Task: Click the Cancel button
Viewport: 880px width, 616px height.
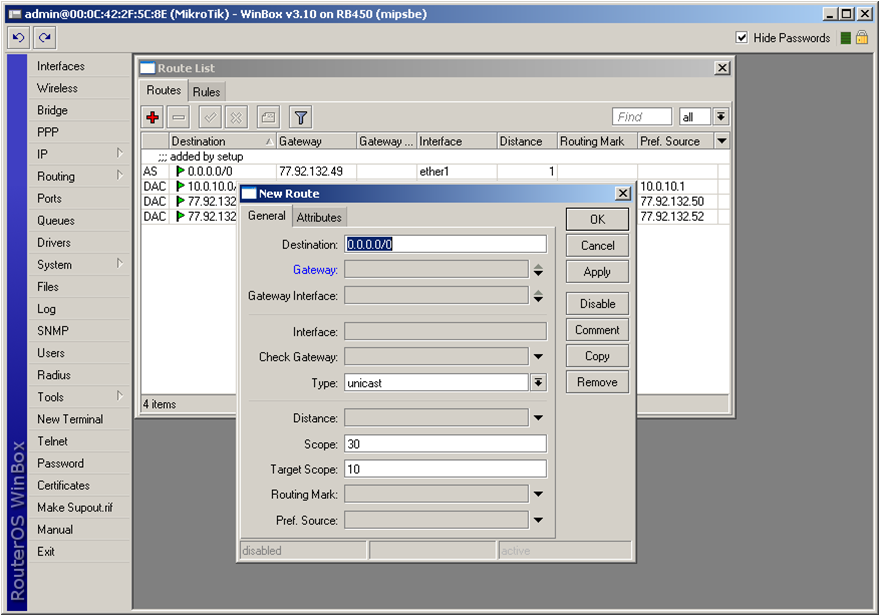Action: click(x=597, y=246)
